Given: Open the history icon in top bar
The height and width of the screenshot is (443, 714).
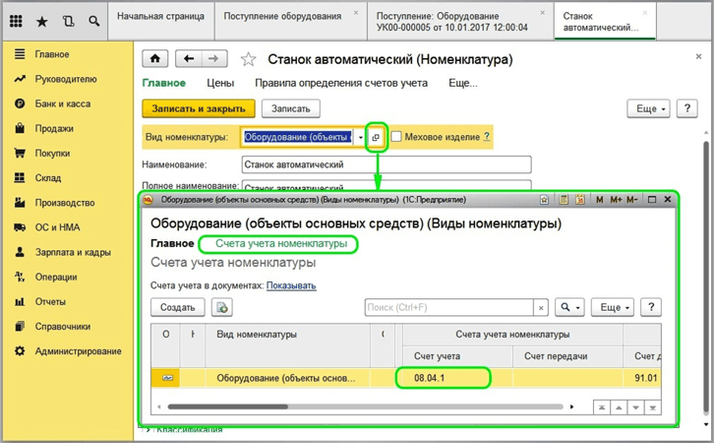Looking at the screenshot, I should point(69,20).
